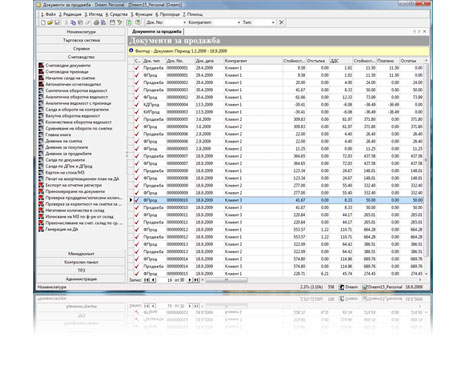Open the Док. No dropdown in toolbar

[185, 22]
